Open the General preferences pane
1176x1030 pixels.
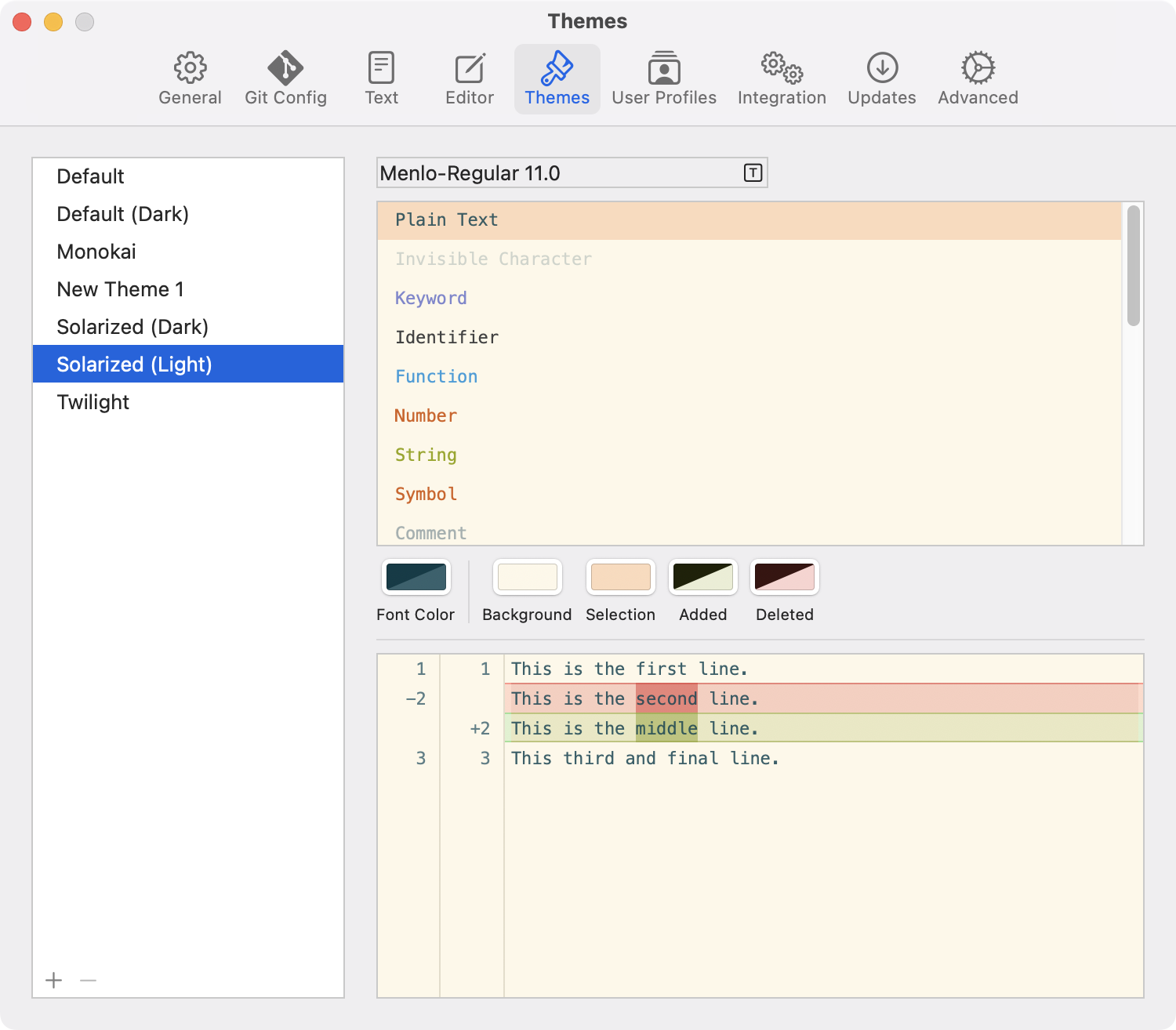click(190, 76)
